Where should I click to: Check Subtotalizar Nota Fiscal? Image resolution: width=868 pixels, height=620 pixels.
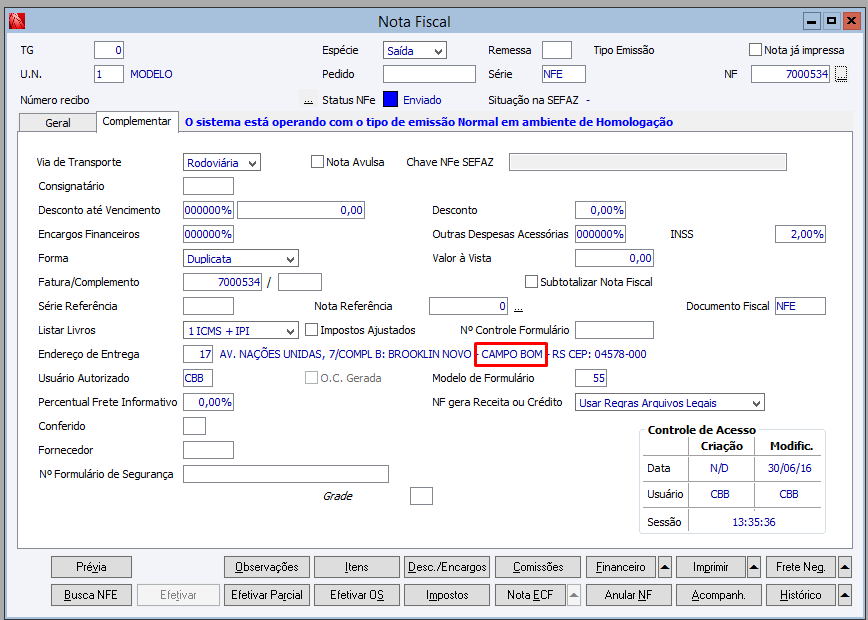(531, 282)
